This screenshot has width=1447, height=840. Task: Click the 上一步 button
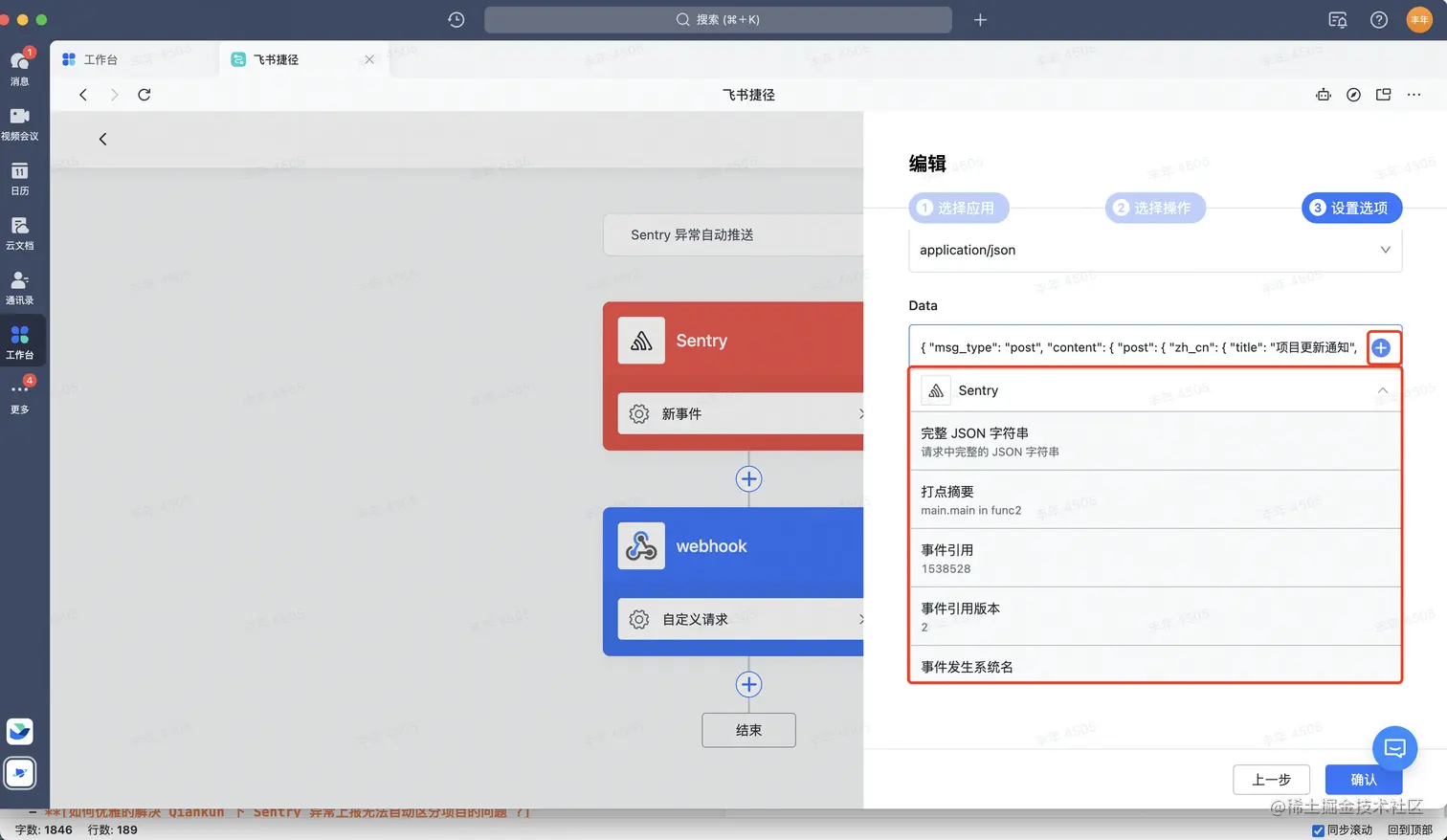pos(1271,780)
